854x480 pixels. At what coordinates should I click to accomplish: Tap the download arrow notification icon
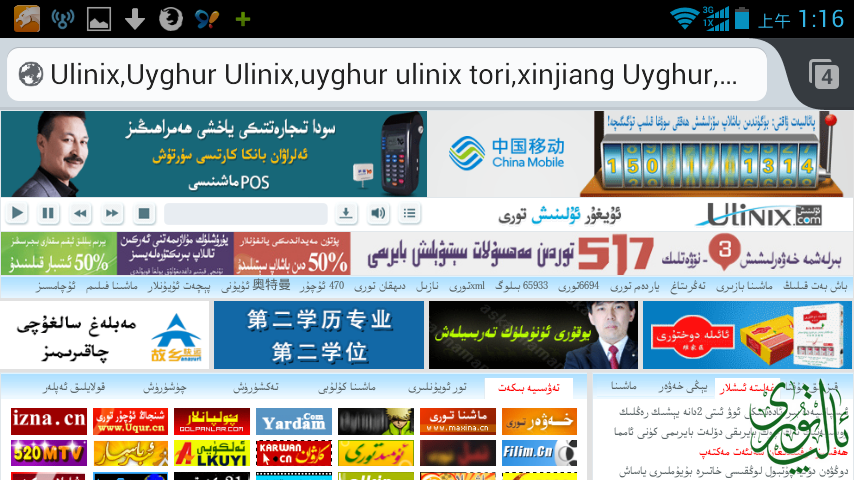point(135,19)
